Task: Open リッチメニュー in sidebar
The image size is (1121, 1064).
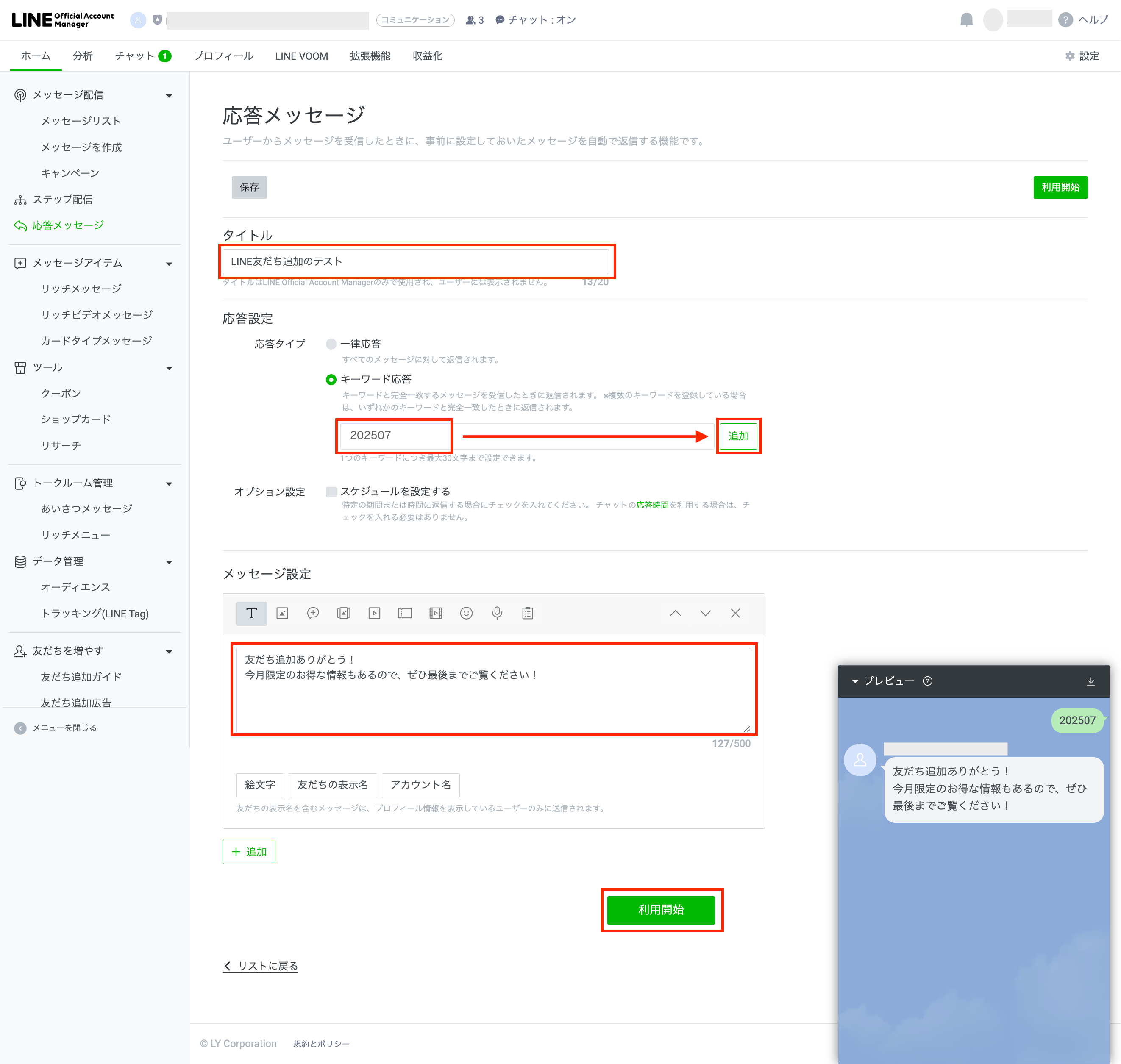Action: click(x=75, y=535)
